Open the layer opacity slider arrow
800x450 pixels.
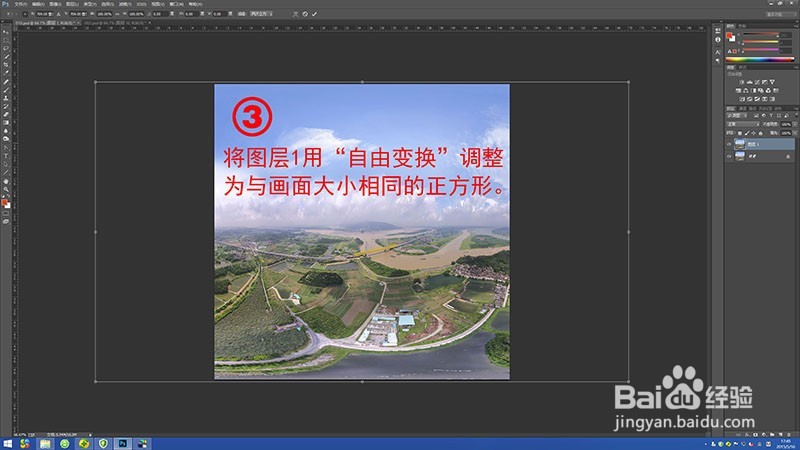click(x=795, y=124)
